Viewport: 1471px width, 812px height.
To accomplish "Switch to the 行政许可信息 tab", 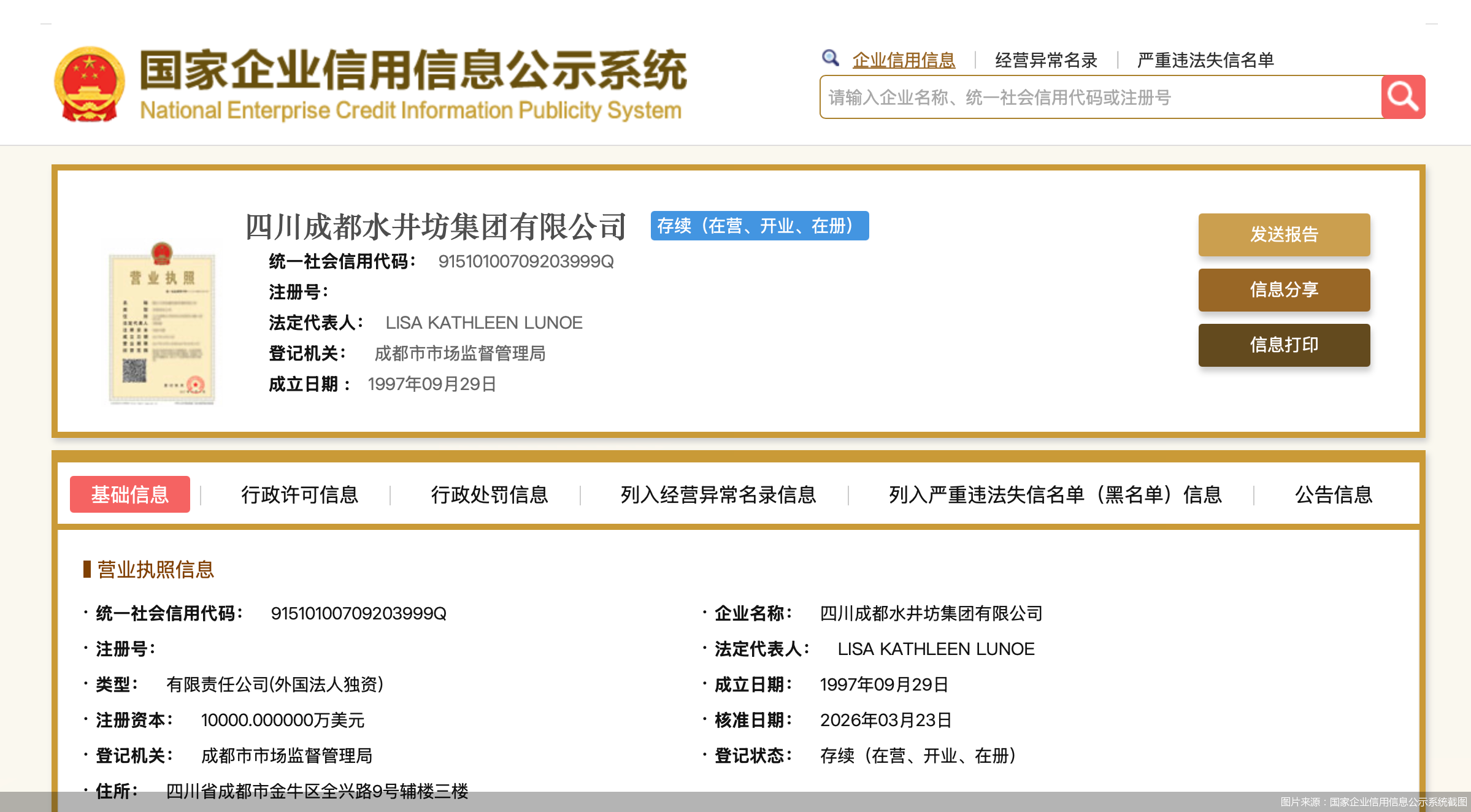I will (x=302, y=494).
